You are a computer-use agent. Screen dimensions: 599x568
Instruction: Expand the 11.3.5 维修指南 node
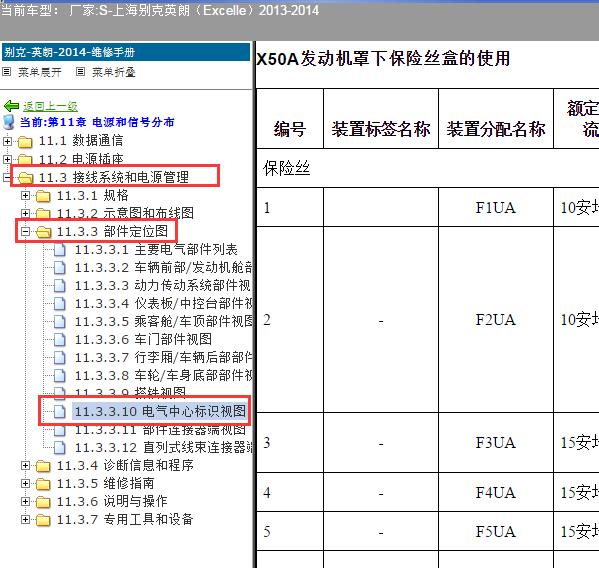coord(25,483)
